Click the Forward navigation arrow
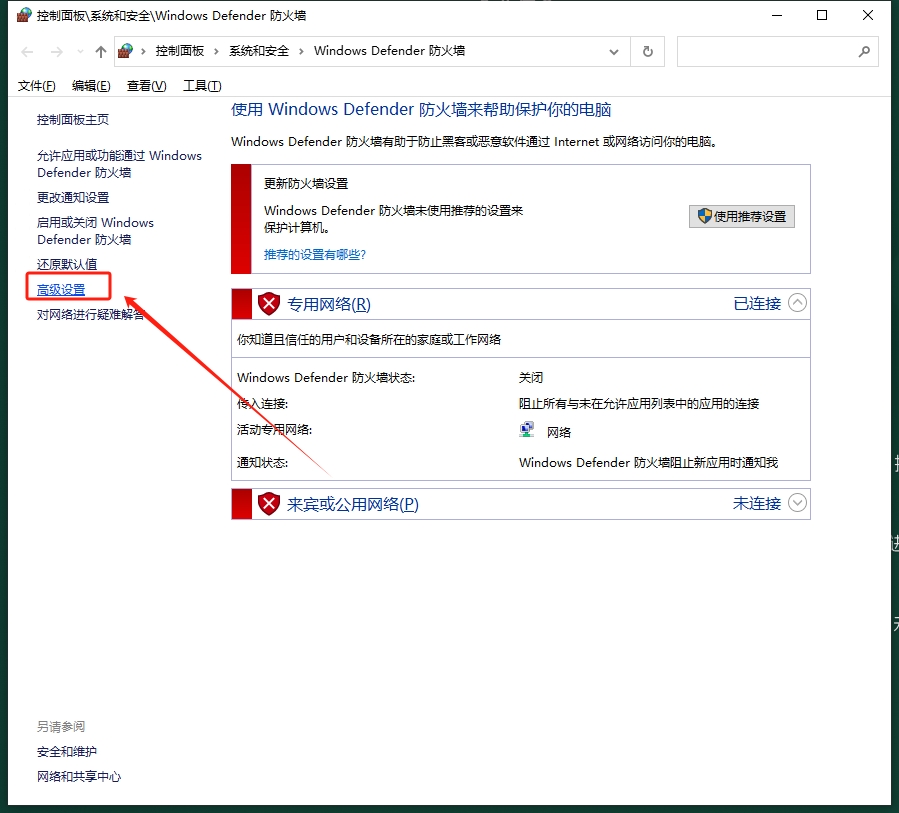 point(56,52)
